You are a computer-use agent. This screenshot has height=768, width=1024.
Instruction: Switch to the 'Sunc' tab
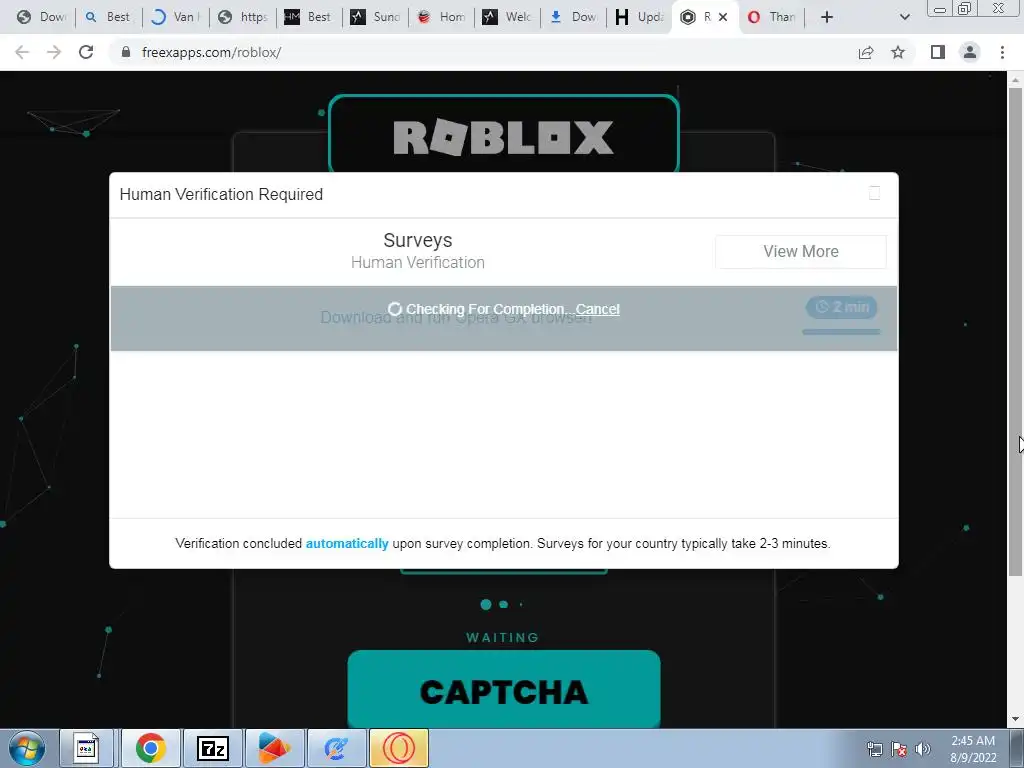376,17
